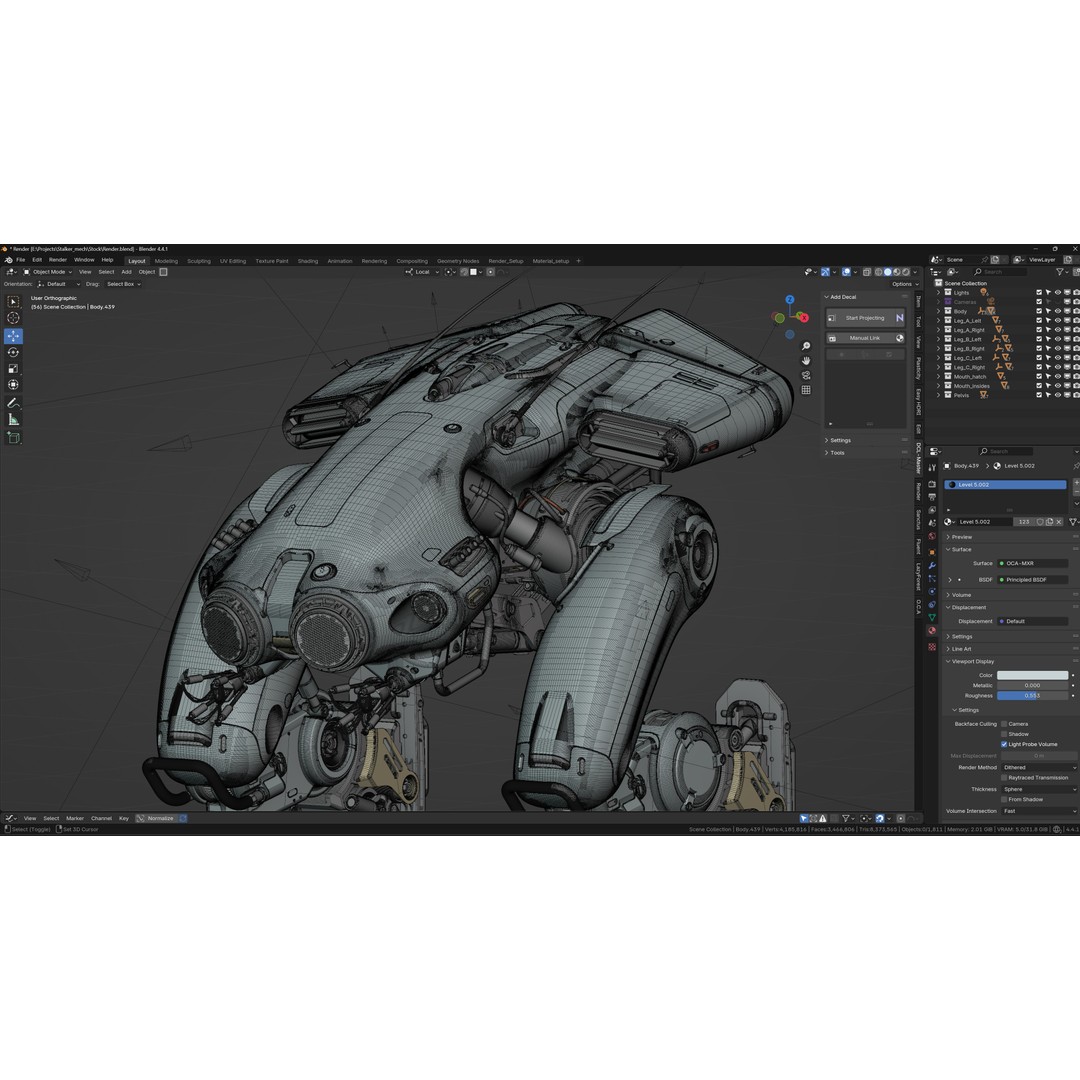This screenshot has height=1080, width=1080.
Task: Select the Rotate tool
Action: click(x=13, y=352)
